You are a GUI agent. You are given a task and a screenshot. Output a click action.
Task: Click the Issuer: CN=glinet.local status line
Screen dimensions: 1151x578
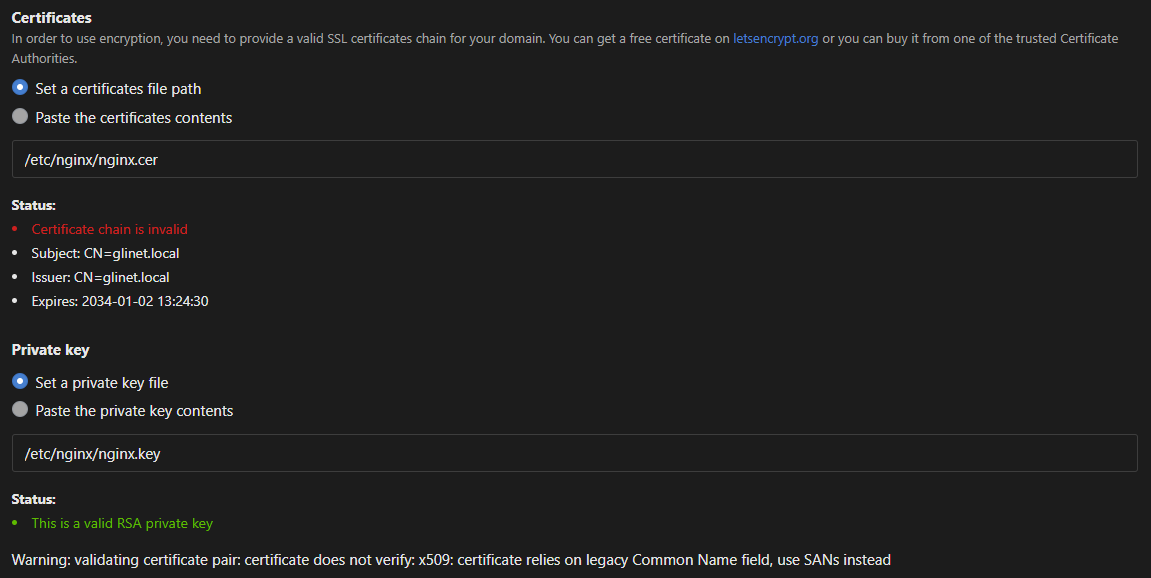pyautogui.click(x=98, y=277)
